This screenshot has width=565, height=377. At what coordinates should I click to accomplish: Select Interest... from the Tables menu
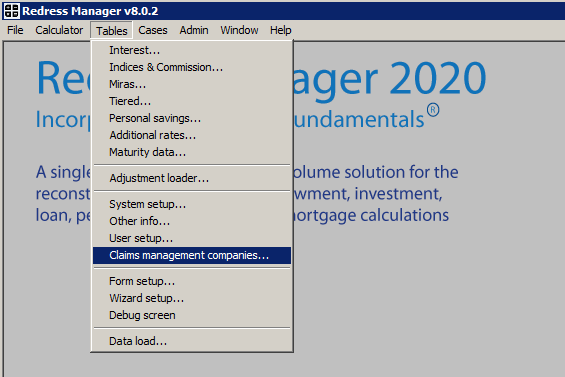[x=192, y=50]
